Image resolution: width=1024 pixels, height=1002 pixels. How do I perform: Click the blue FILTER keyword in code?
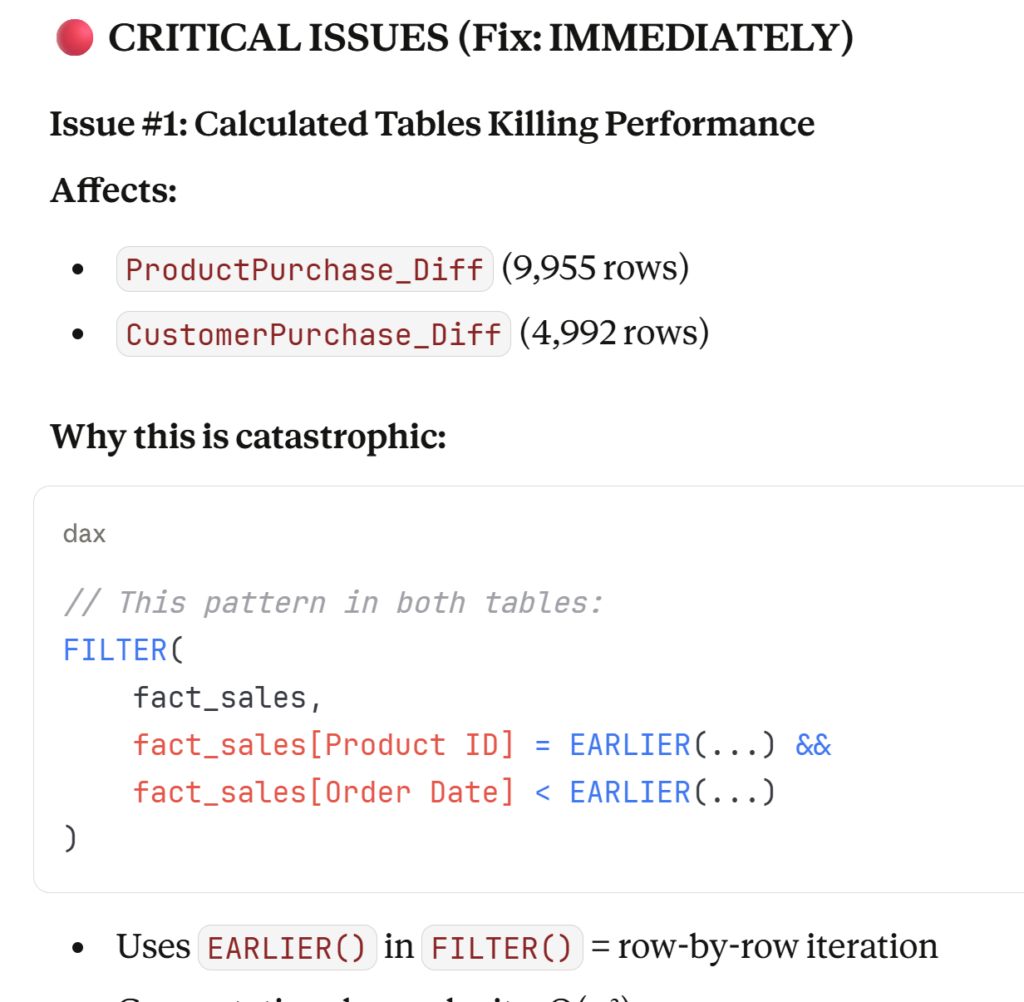pos(115,650)
